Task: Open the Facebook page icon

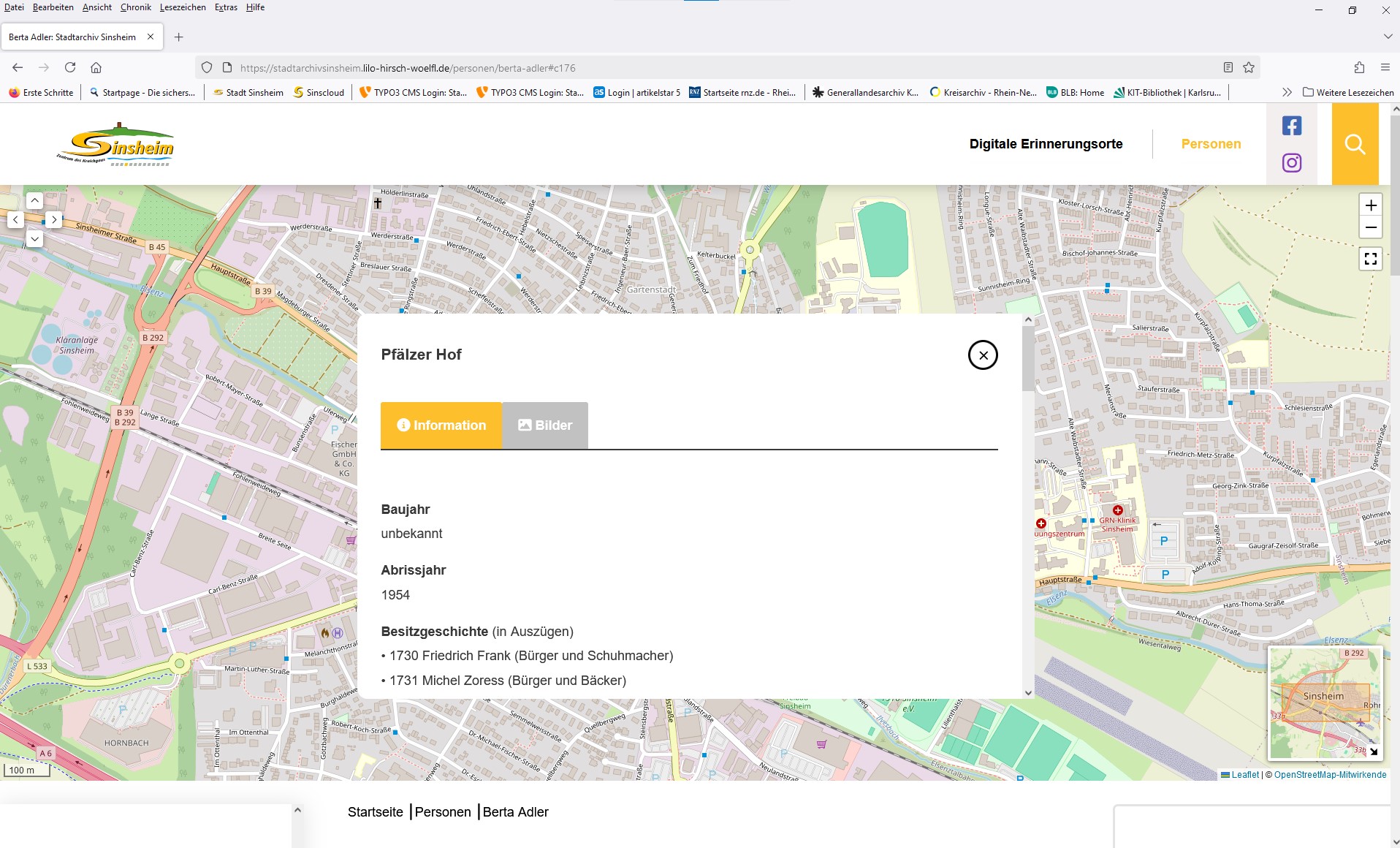Action: (x=1291, y=126)
